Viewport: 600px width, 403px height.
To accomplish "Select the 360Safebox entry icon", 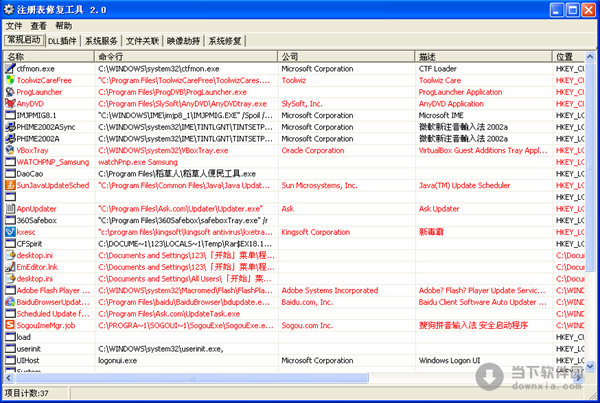I will (9, 220).
